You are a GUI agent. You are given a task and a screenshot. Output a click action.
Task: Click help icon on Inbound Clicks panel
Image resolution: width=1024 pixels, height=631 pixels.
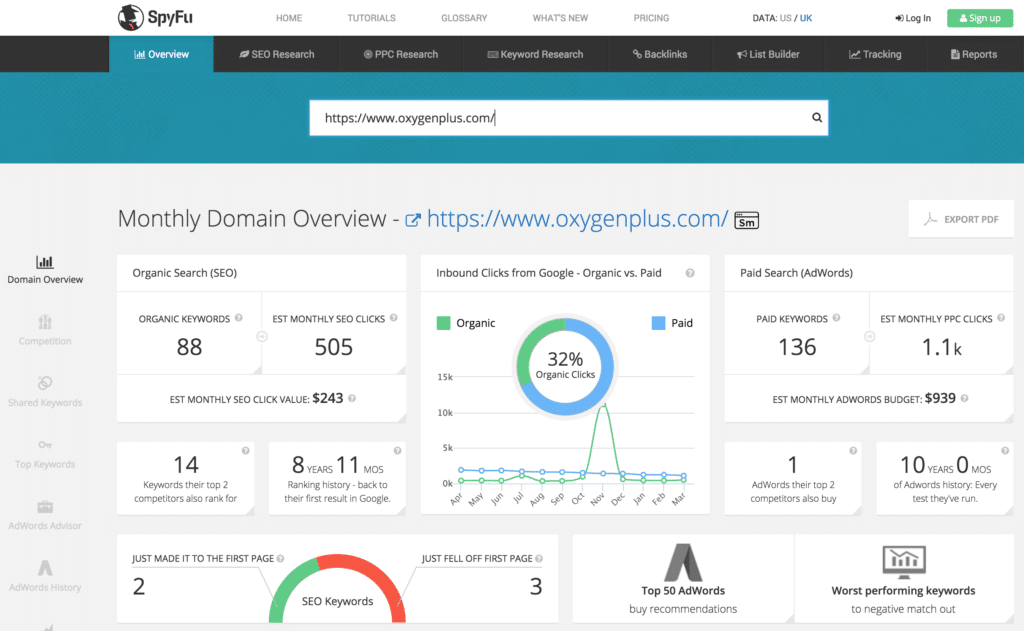point(690,273)
